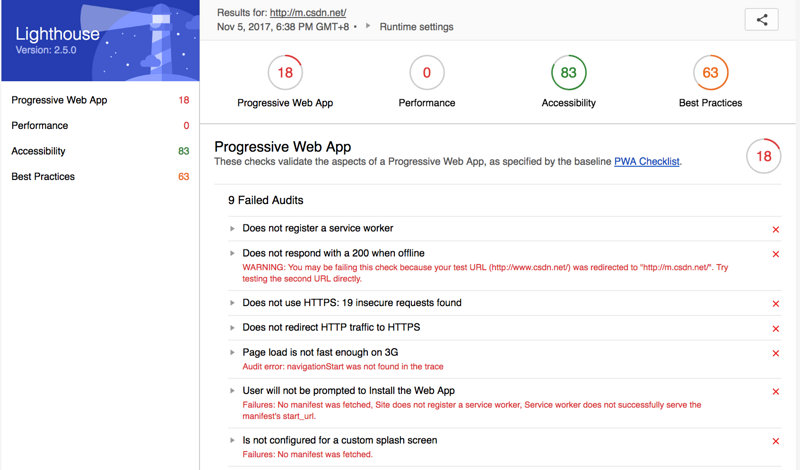Expand 'Does not register a service worker' audit

tap(232, 229)
